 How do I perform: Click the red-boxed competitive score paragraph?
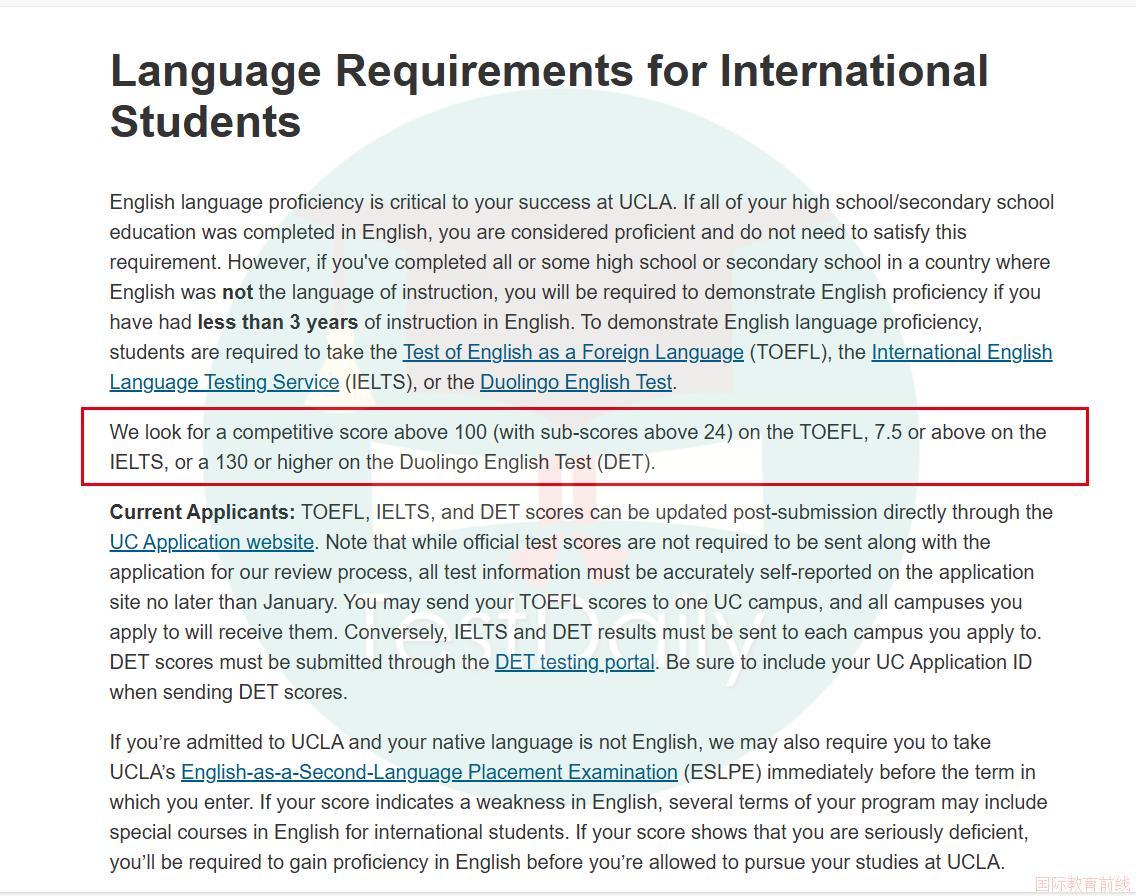click(578, 447)
